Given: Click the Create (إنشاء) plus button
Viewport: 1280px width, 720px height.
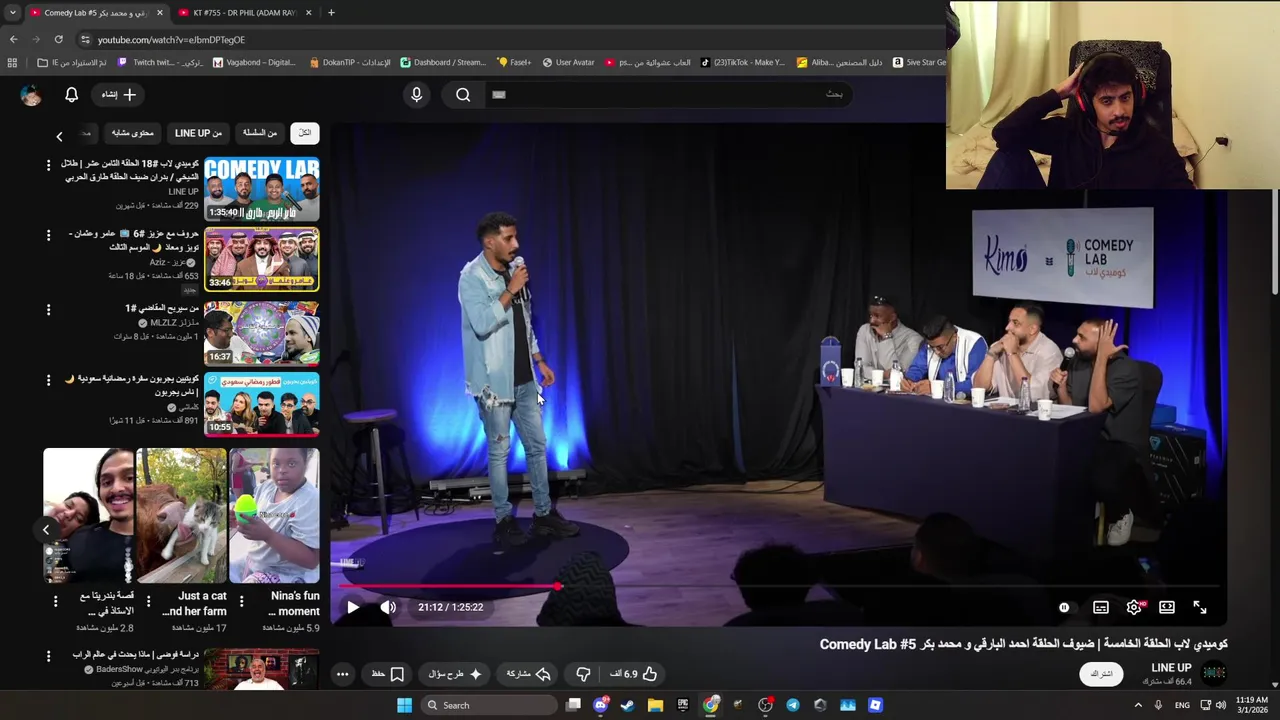Looking at the screenshot, I should 118,94.
